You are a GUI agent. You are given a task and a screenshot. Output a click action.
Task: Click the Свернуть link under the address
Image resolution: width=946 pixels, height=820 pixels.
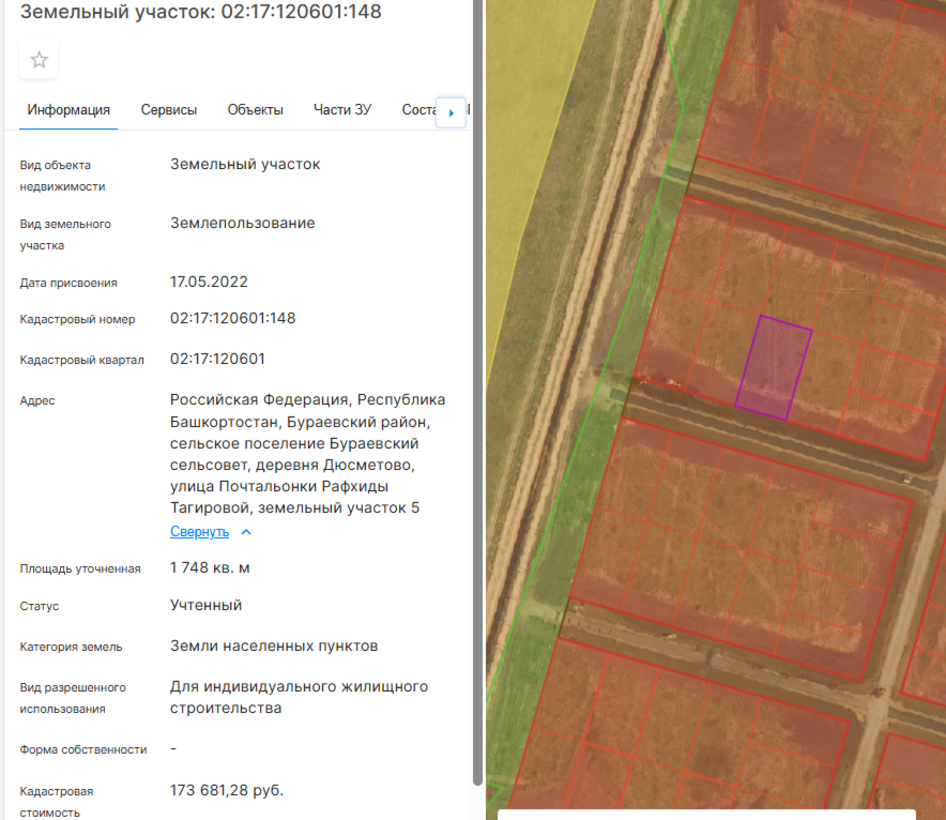(x=199, y=532)
